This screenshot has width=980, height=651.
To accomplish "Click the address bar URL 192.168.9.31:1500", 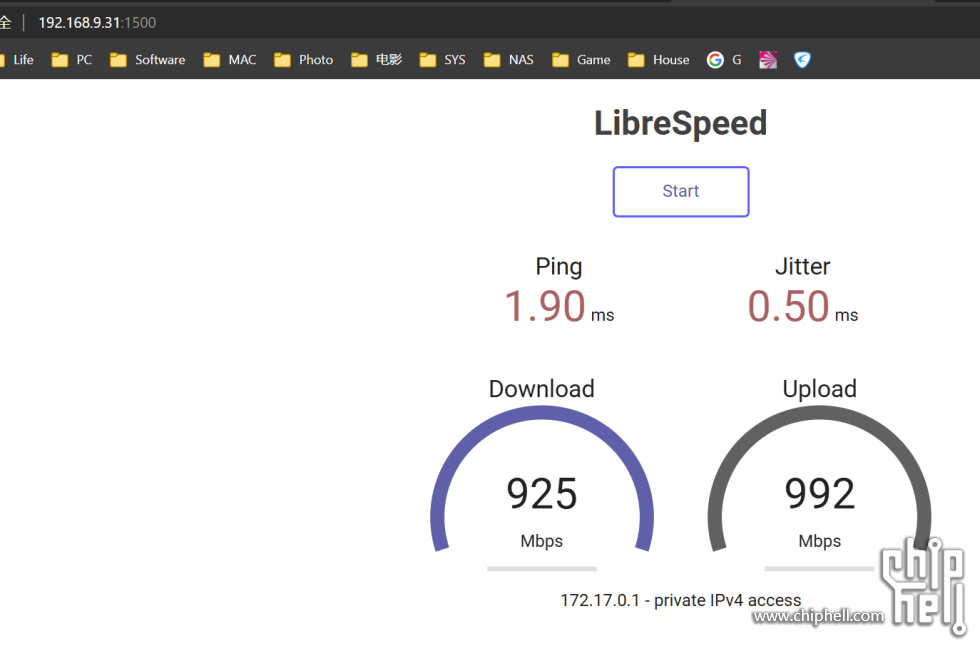I will (x=98, y=23).
